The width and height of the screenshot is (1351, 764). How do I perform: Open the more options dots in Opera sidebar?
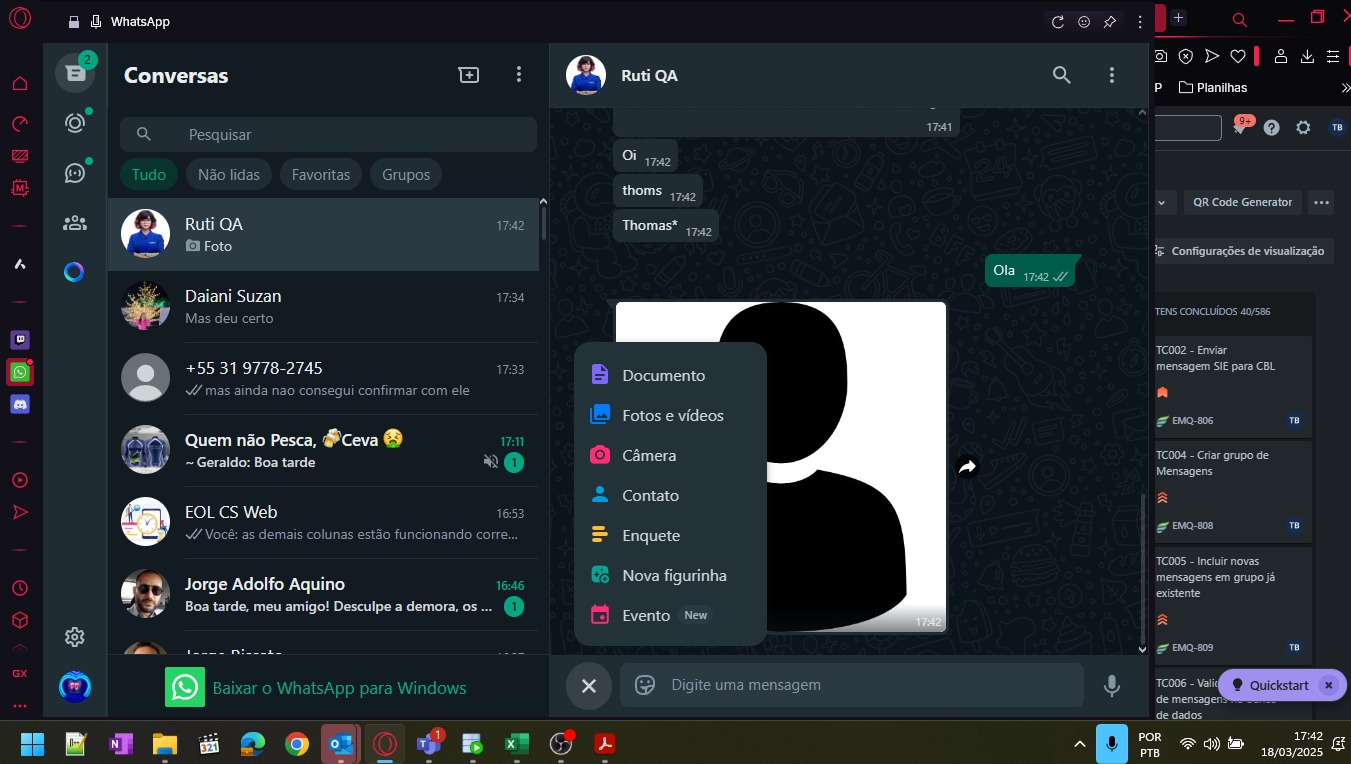(20, 706)
